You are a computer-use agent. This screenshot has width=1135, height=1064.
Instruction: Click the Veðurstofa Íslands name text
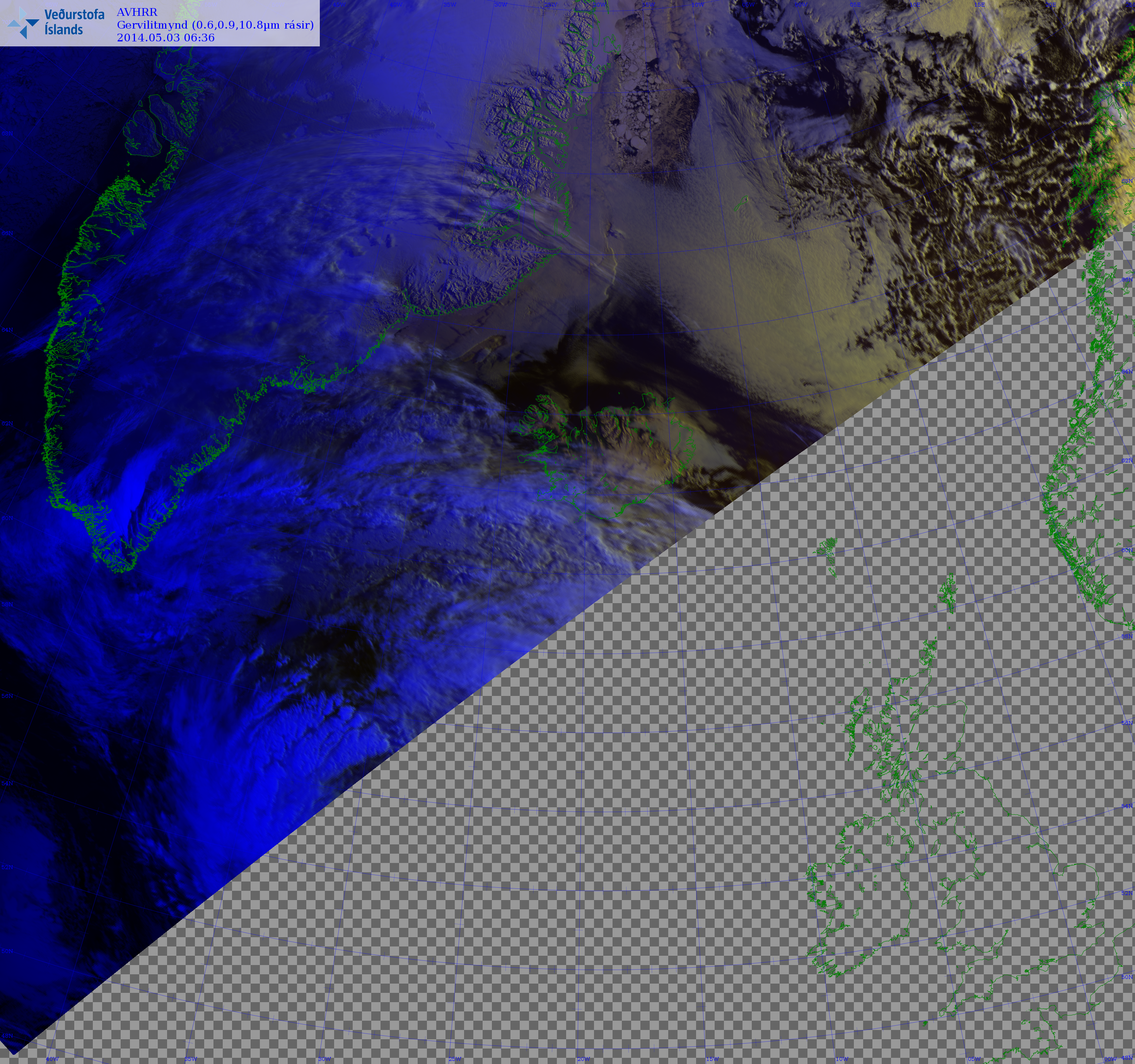click(x=74, y=22)
